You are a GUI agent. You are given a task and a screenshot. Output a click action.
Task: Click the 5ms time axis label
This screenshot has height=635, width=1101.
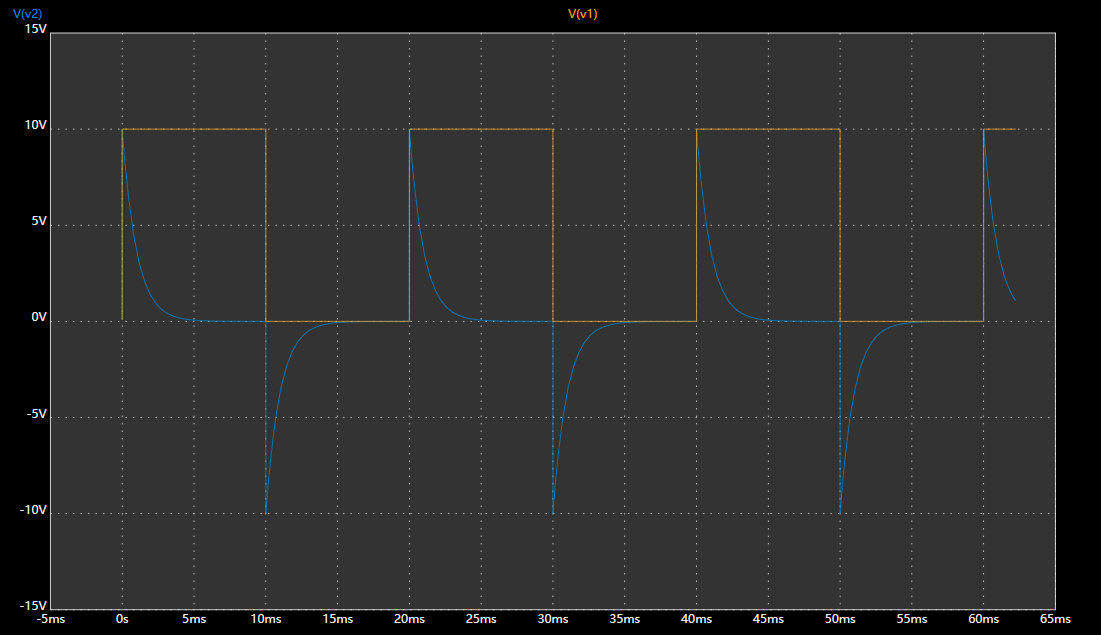tap(194, 620)
